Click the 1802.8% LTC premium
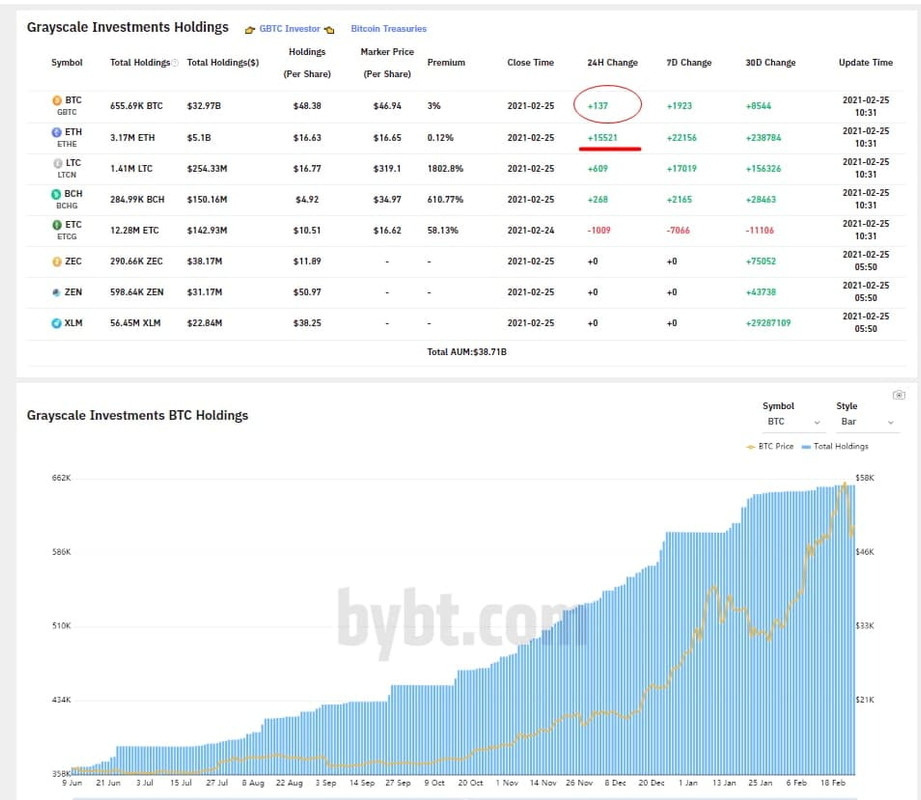The height and width of the screenshot is (800, 921). click(445, 169)
